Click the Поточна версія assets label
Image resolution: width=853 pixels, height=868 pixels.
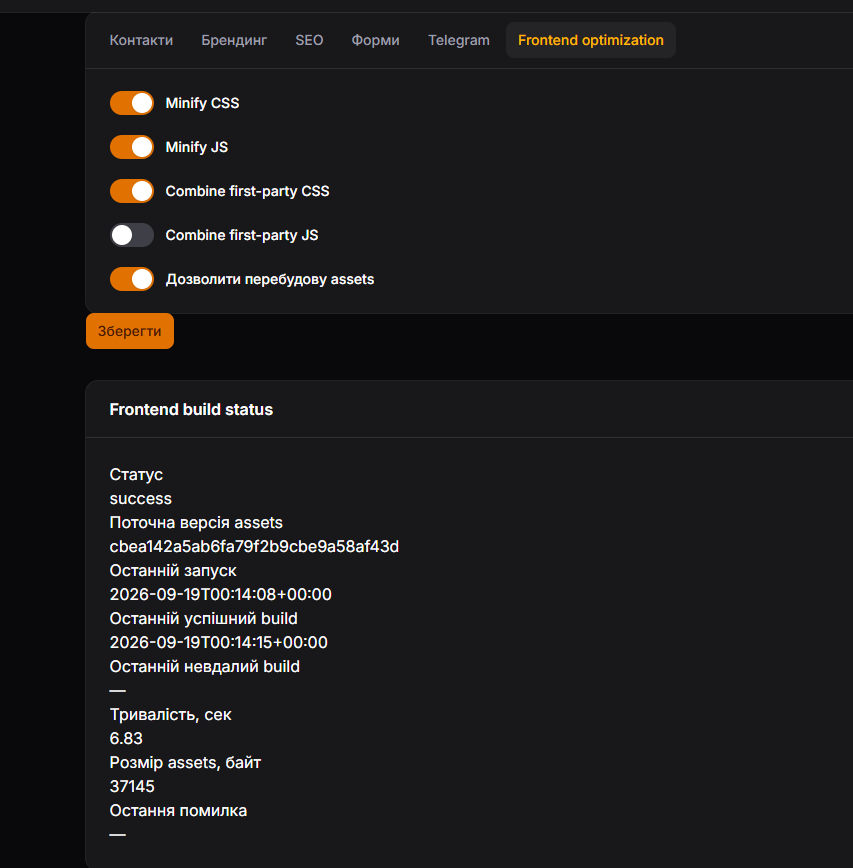pyautogui.click(x=196, y=523)
